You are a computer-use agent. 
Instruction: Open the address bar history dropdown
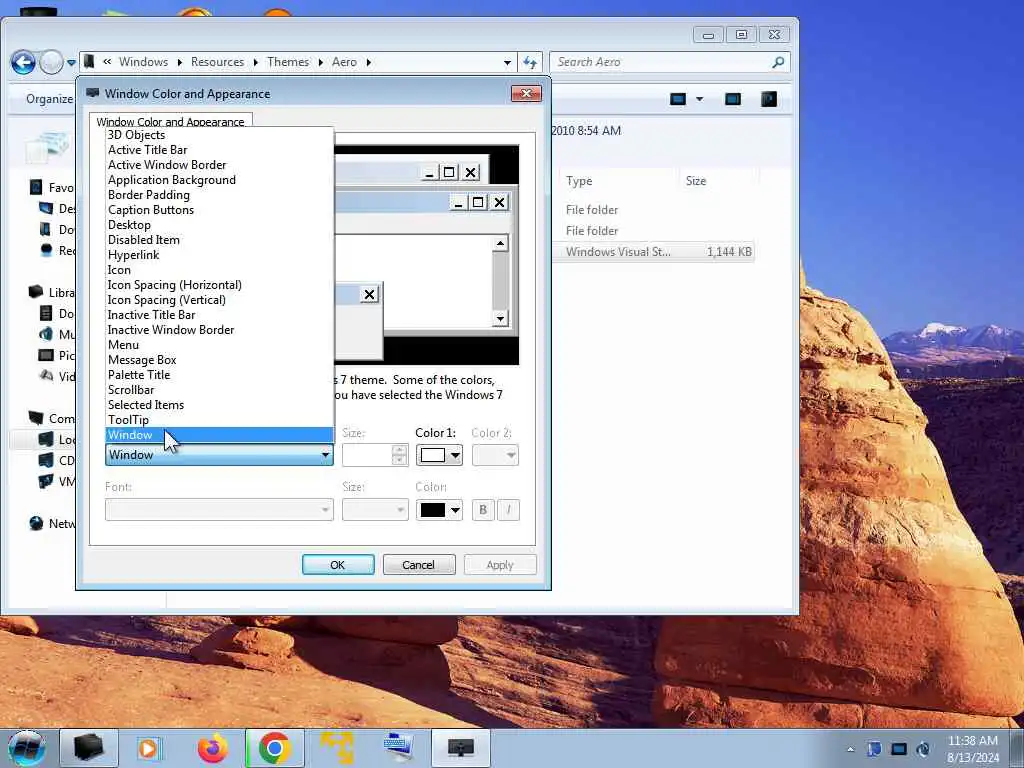tap(507, 63)
